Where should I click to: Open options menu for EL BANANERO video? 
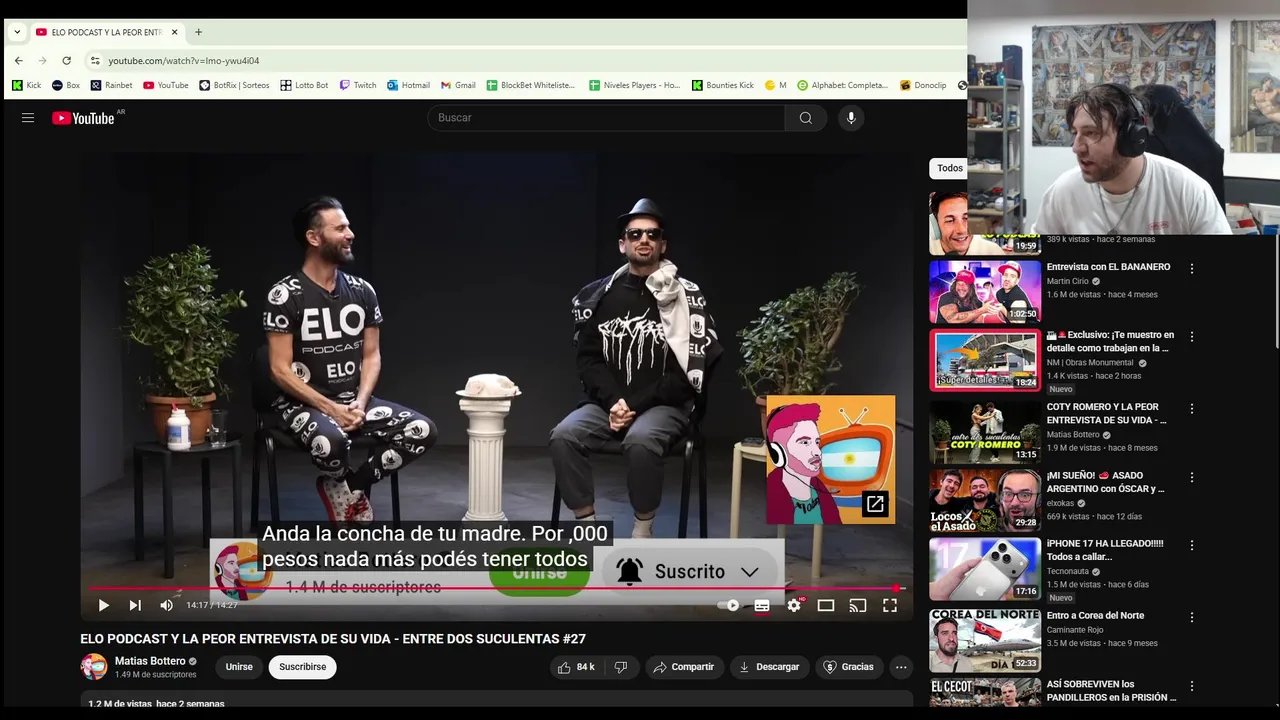tap(1192, 268)
